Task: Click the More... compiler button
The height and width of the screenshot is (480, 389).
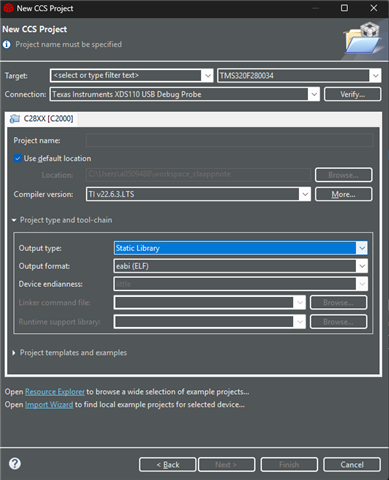Action: [343, 194]
